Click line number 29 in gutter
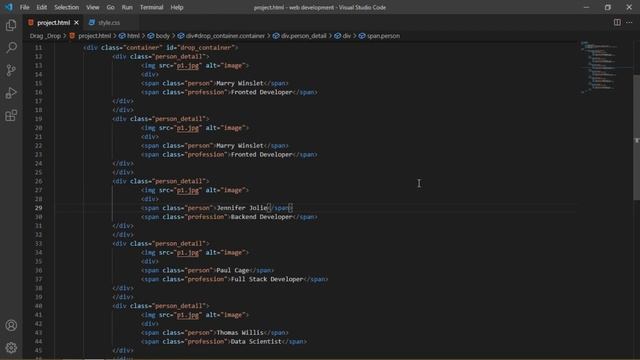 (x=38, y=208)
